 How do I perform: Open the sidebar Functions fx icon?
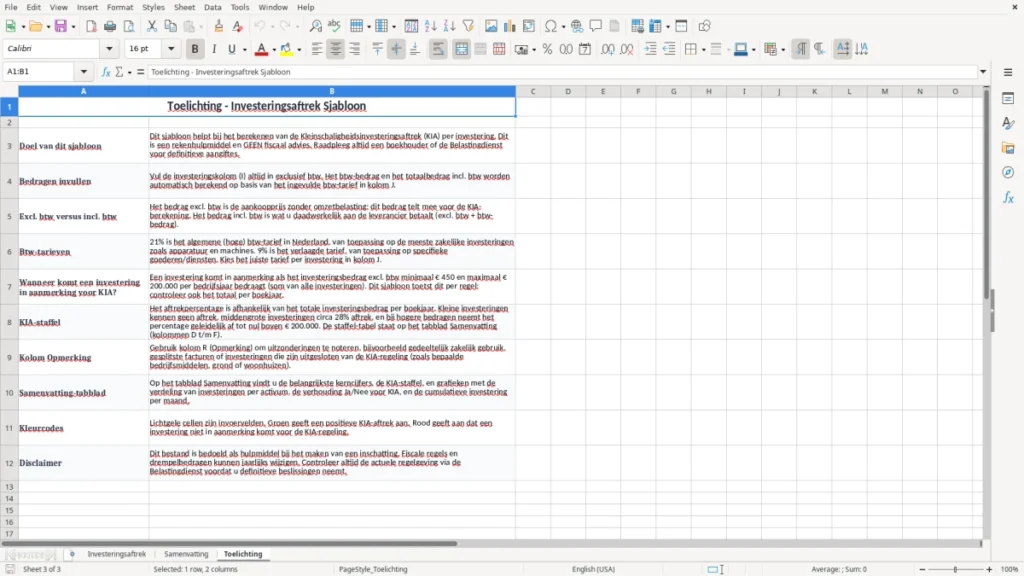tap(1008, 197)
